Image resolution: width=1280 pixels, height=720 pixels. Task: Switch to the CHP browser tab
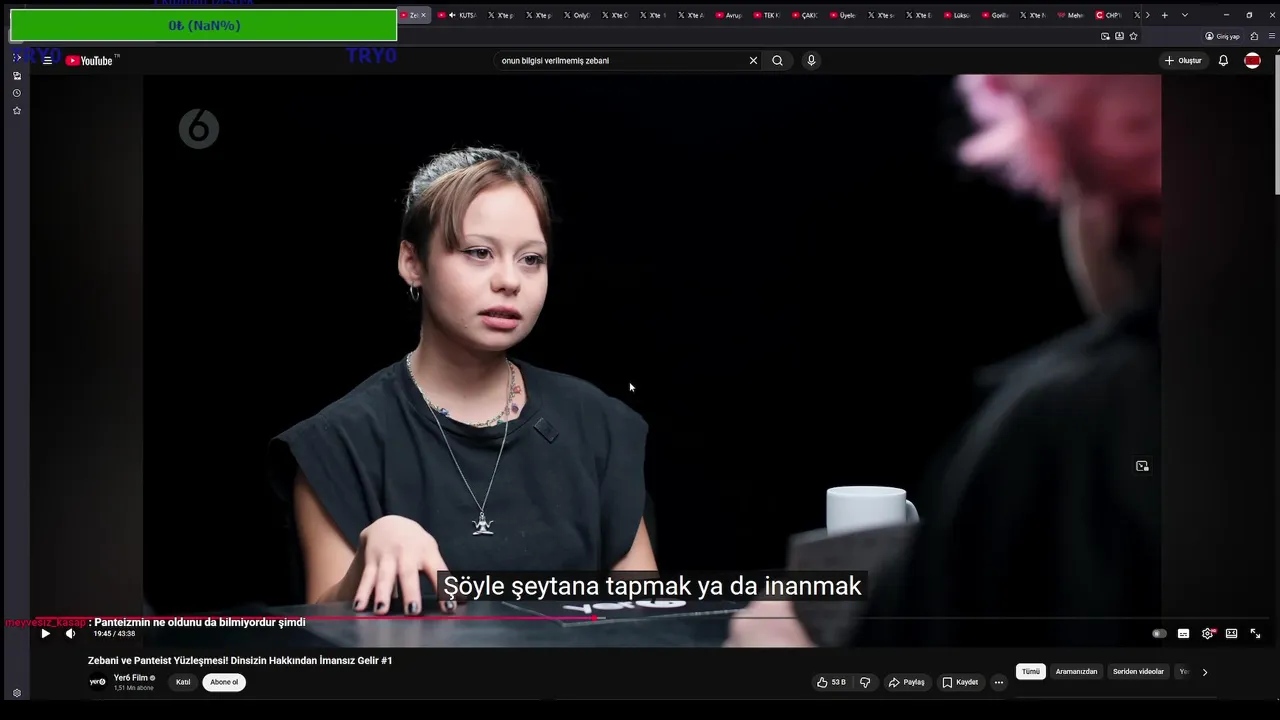point(1110,15)
